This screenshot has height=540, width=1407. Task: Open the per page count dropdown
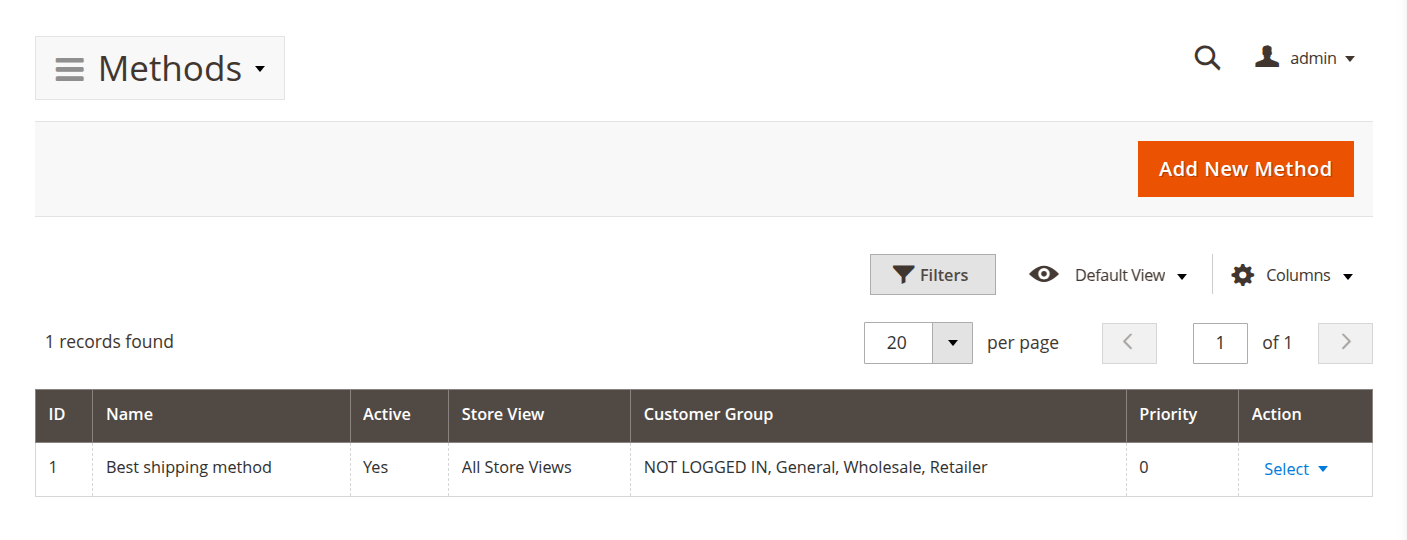point(952,343)
